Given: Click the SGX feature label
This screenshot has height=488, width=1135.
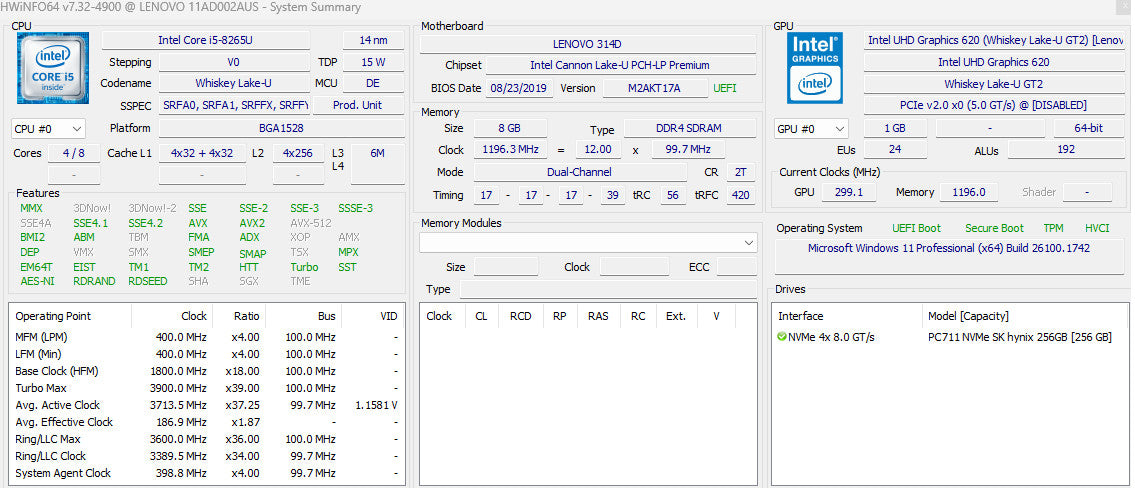Looking at the screenshot, I should pos(248,281).
